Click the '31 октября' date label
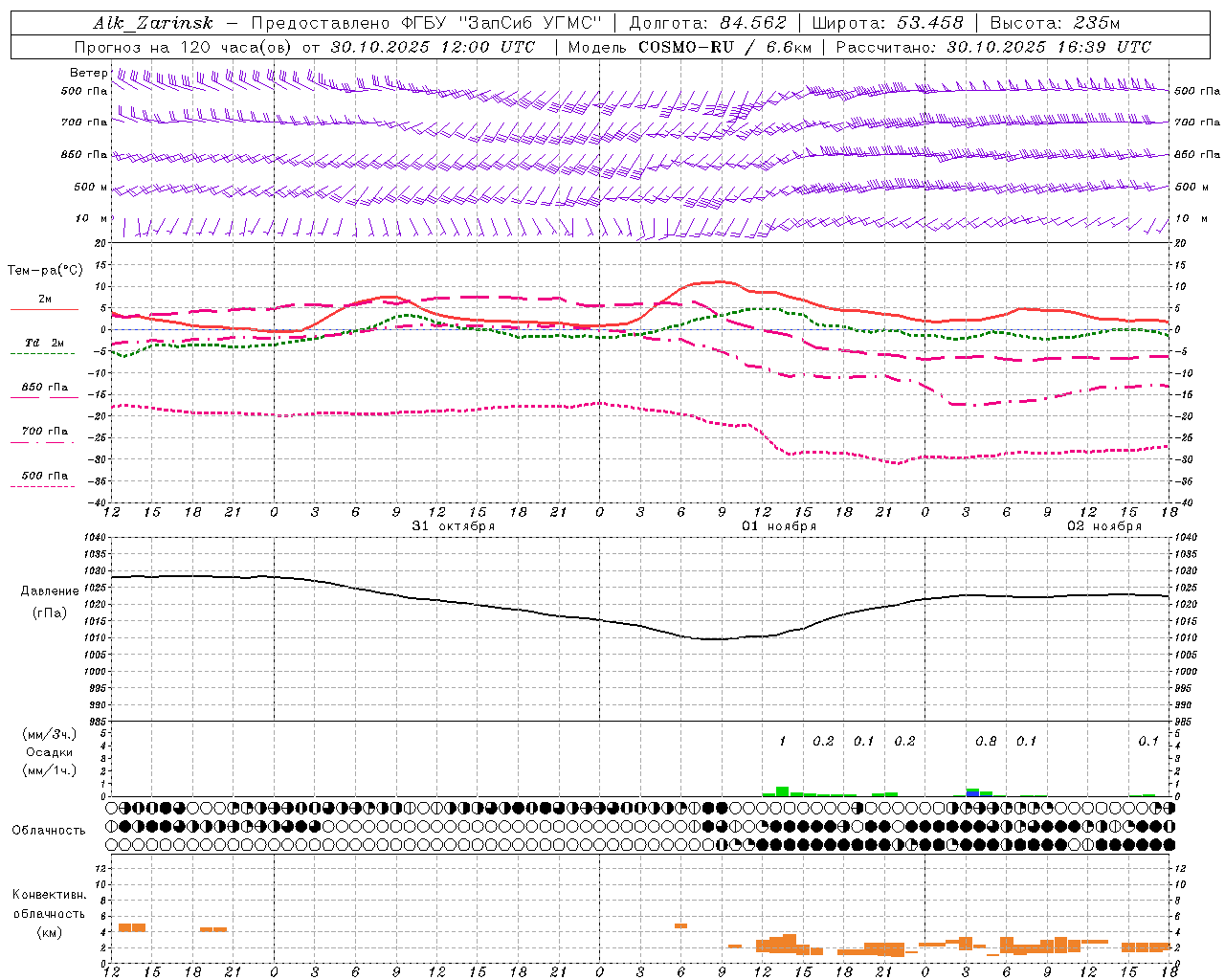1225x980 pixels. (454, 526)
